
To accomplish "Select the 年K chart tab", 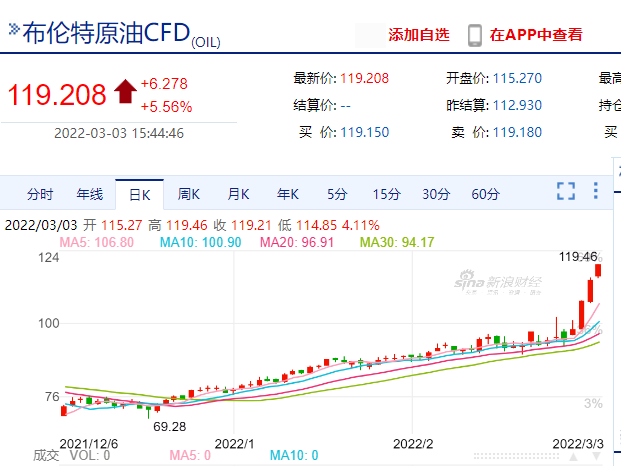I will [288, 194].
